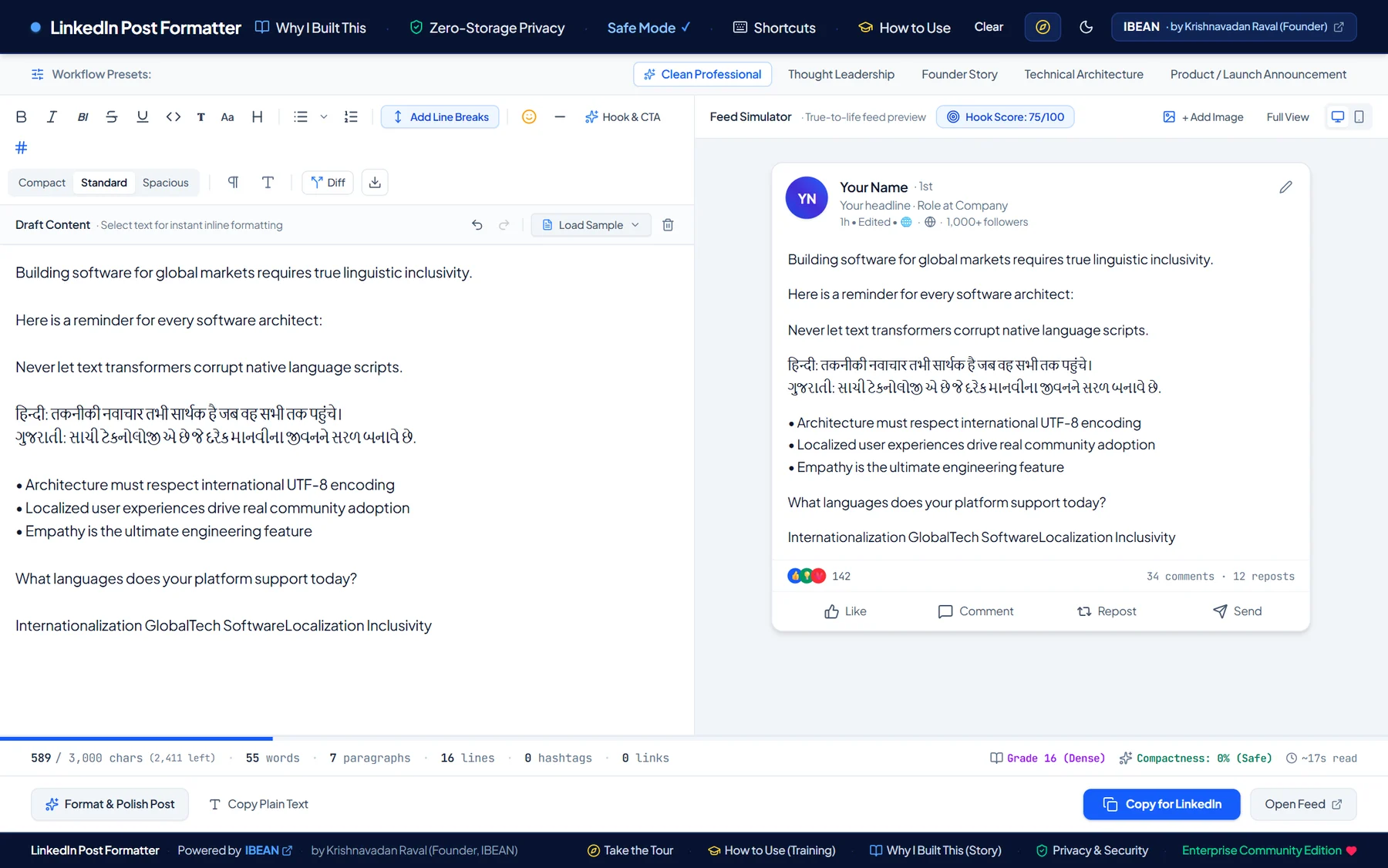This screenshot has height=868, width=1388.
Task: Click the pilcrow paragraph marks icon
Action: [233, 183]
